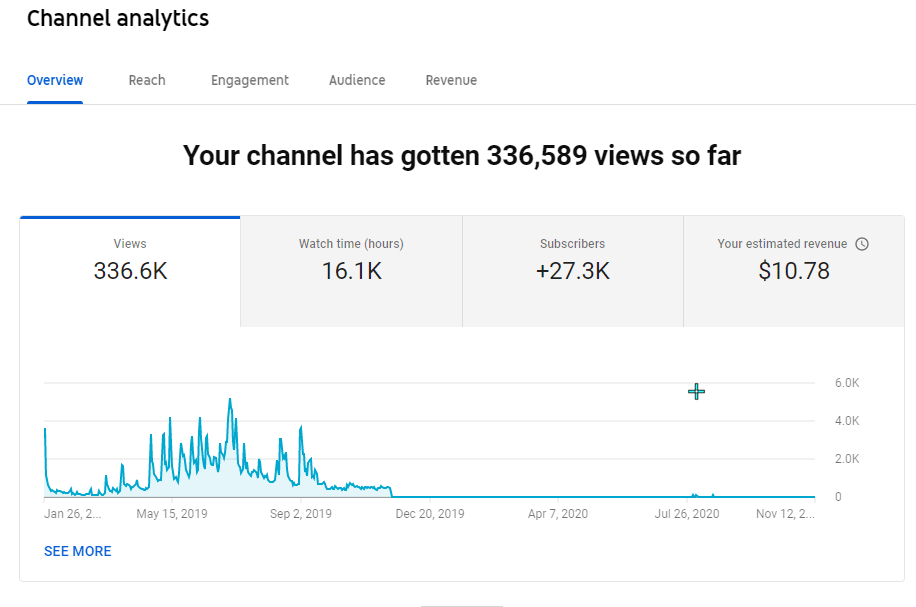Click the 336,589 views headline text

click(462, 155)
